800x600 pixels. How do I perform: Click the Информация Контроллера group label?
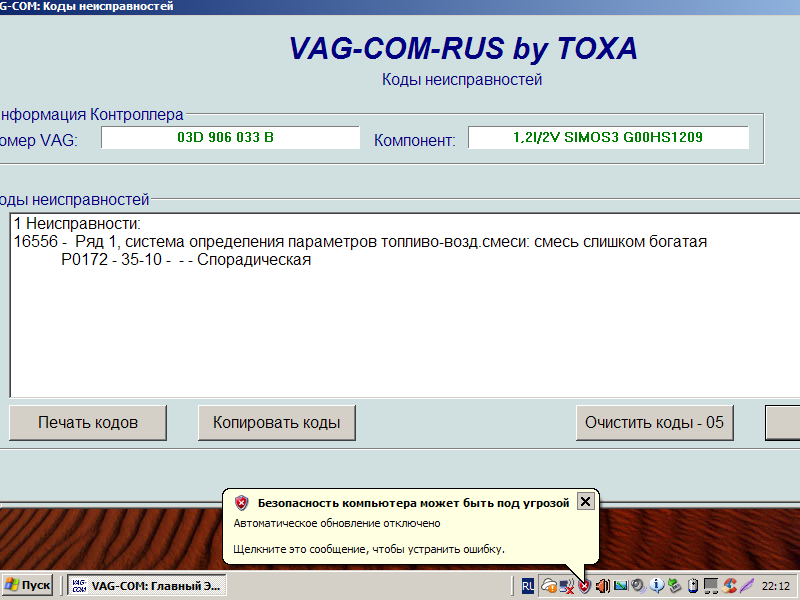91,114
